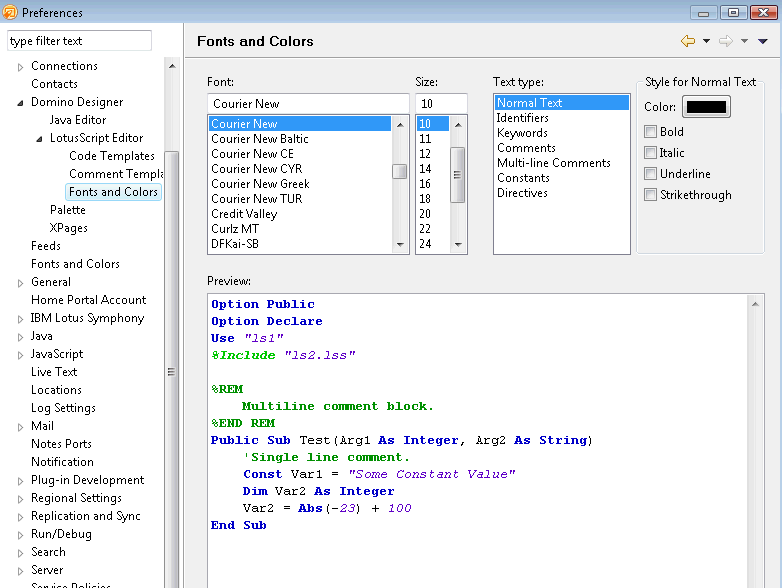782x588 pixels.
Task: Expand the JavaScript tree node
Action: click(20, 355)
